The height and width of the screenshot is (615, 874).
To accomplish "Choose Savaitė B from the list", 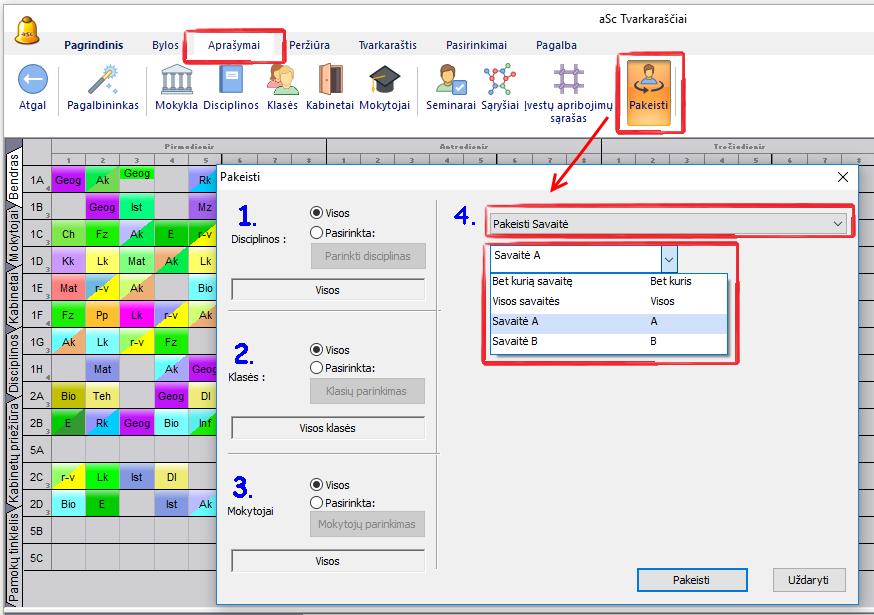I will (x=516, y=342).
